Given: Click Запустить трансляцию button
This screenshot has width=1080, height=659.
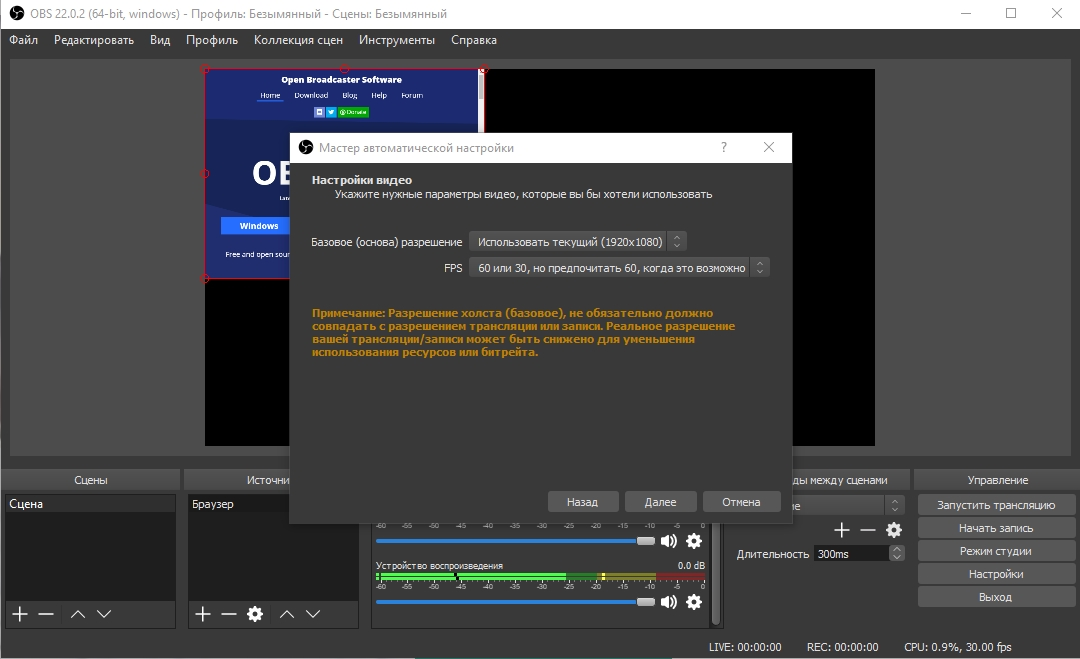Looking at the screenshot, I should point(996,505).
